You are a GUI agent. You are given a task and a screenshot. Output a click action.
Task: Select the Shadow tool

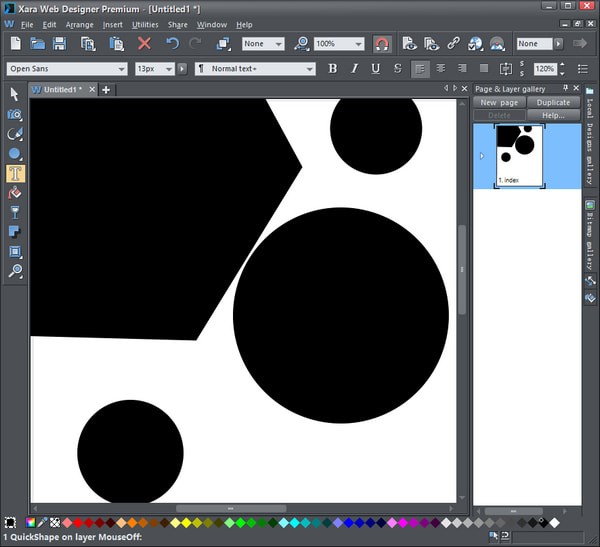tap(15, 231)
